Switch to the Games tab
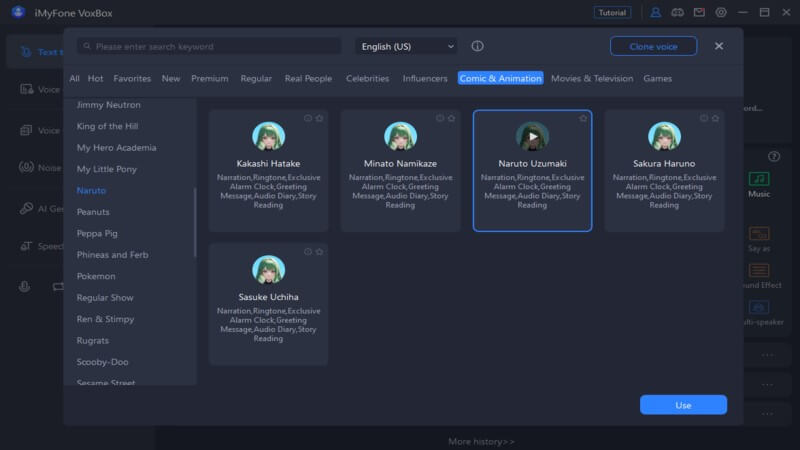The image size is (800, 450). (657, 79)
